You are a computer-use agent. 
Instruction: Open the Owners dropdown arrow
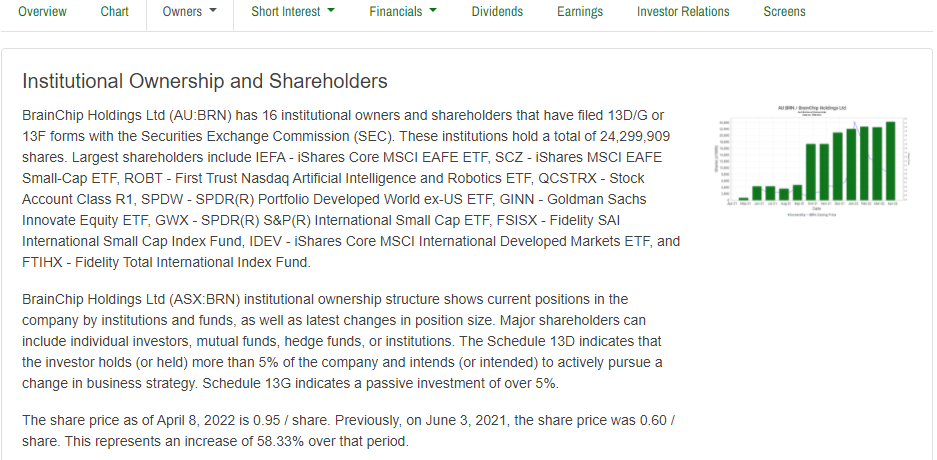(x=213, y=12)
